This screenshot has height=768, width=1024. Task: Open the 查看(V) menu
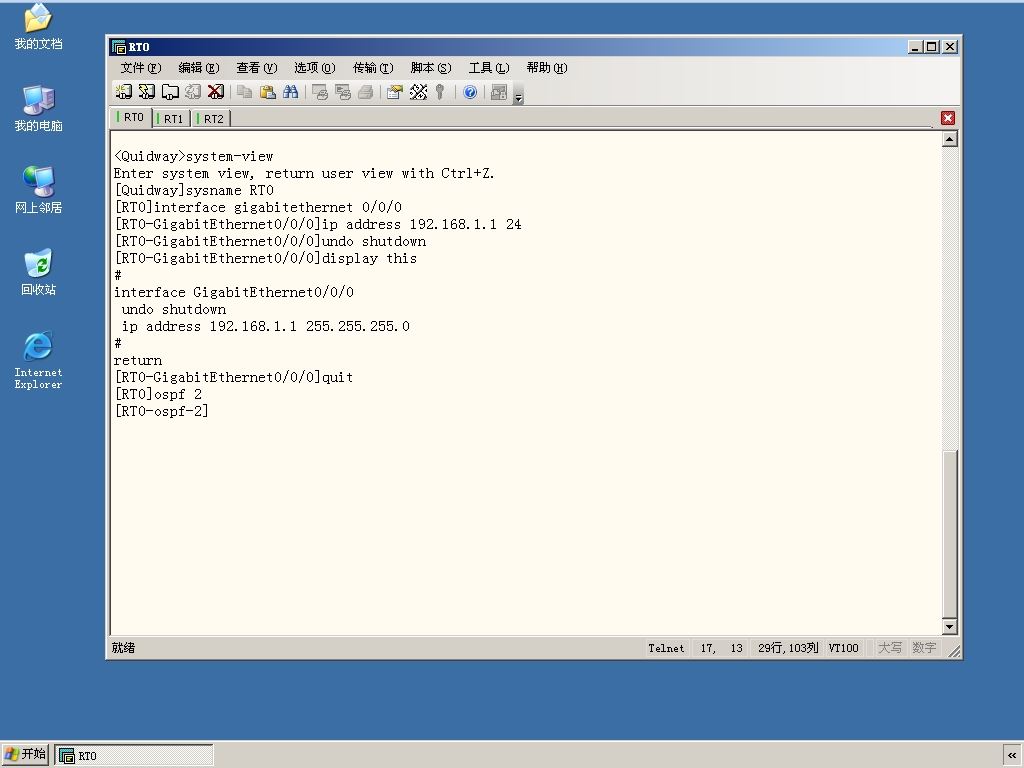[257, 68]
